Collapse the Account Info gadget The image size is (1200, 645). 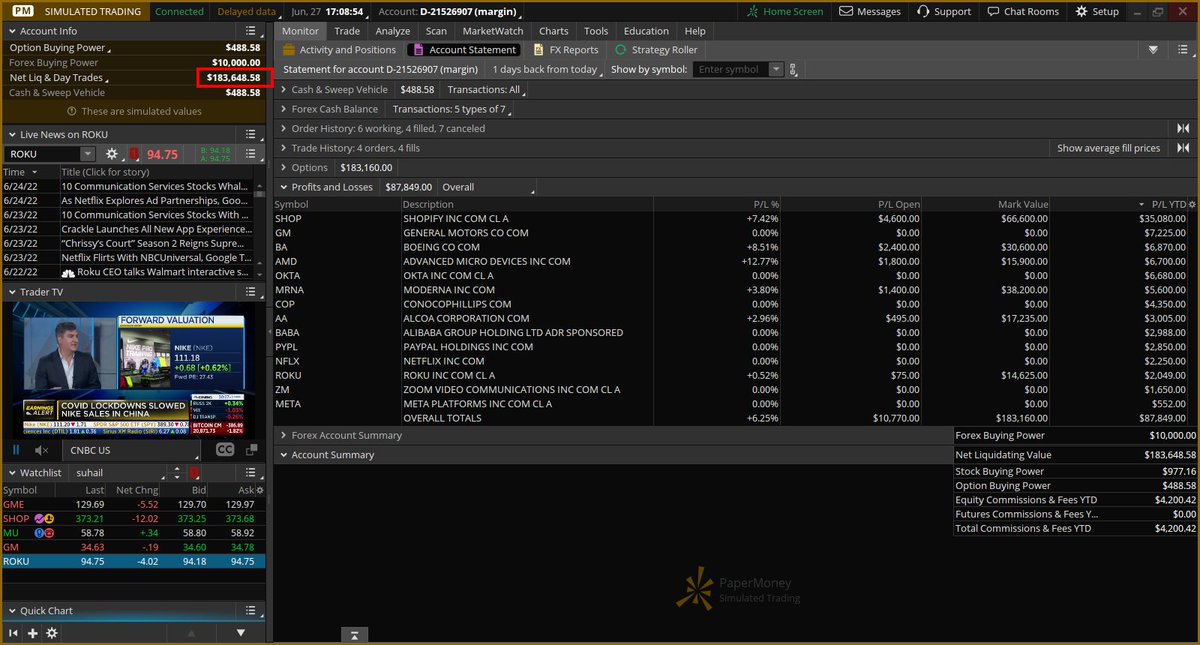12,32
